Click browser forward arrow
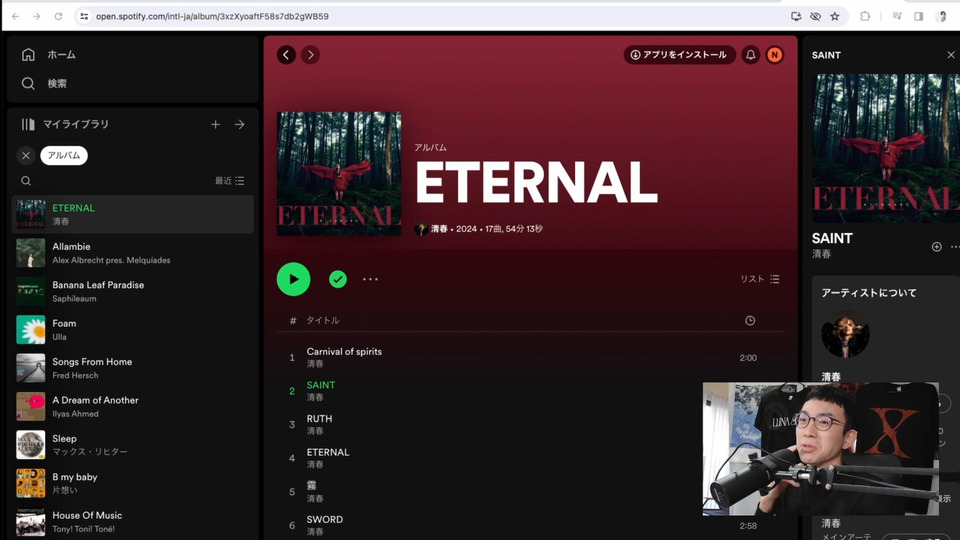This screenshot has width=960, height=540. 37,17
